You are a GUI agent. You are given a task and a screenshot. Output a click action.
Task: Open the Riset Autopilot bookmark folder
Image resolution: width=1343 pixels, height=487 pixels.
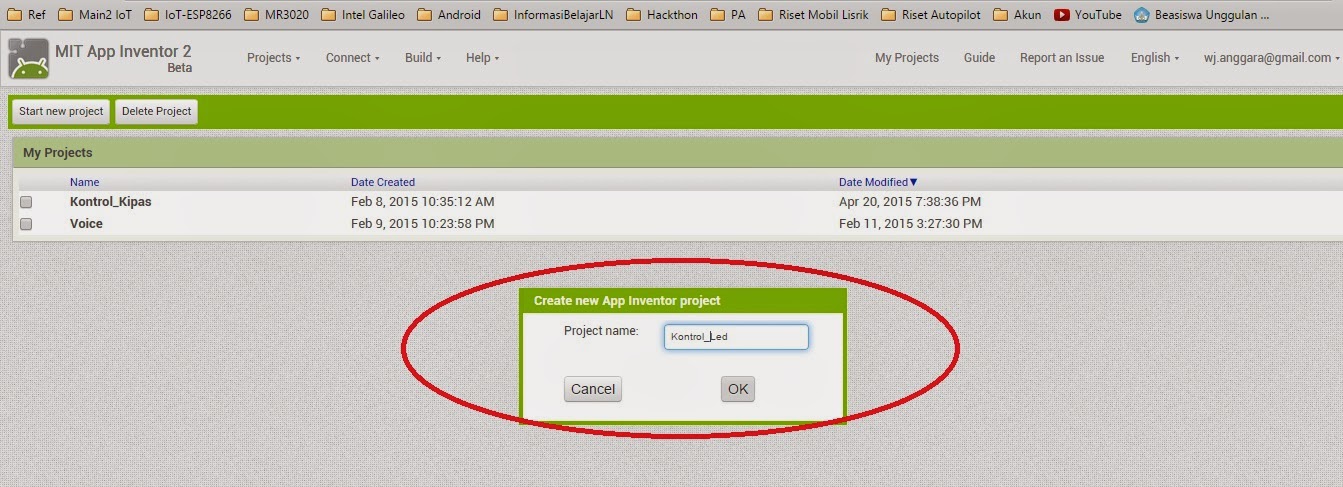[931, 15]
